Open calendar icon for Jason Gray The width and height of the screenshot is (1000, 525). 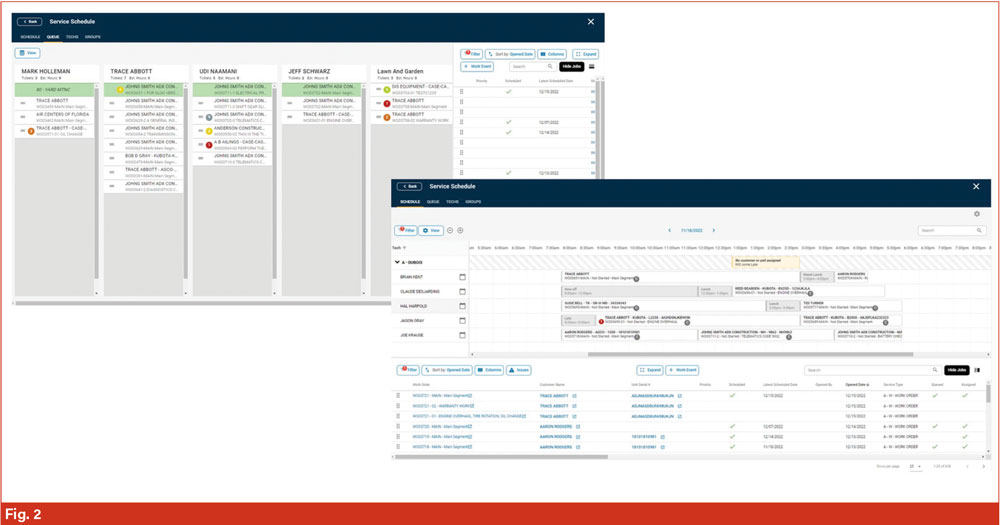coord(462,321)
